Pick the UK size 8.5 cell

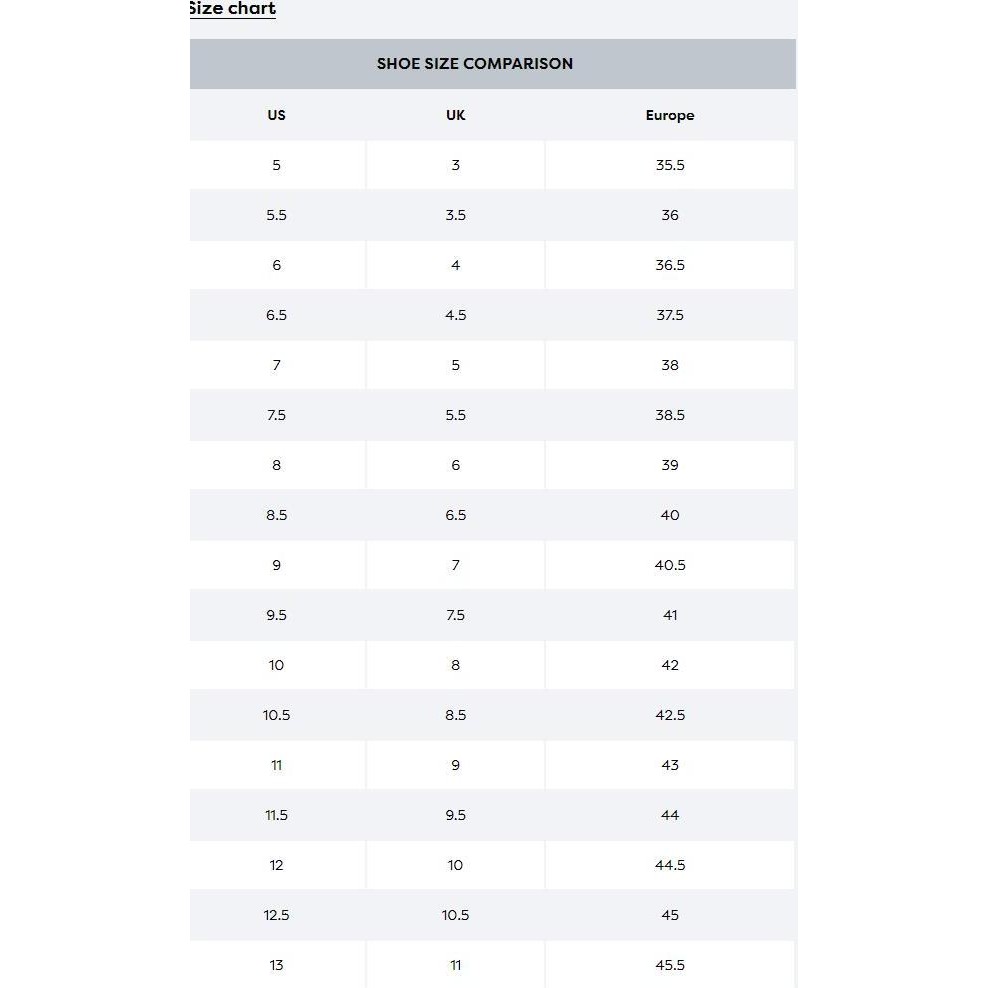point(456,715)
